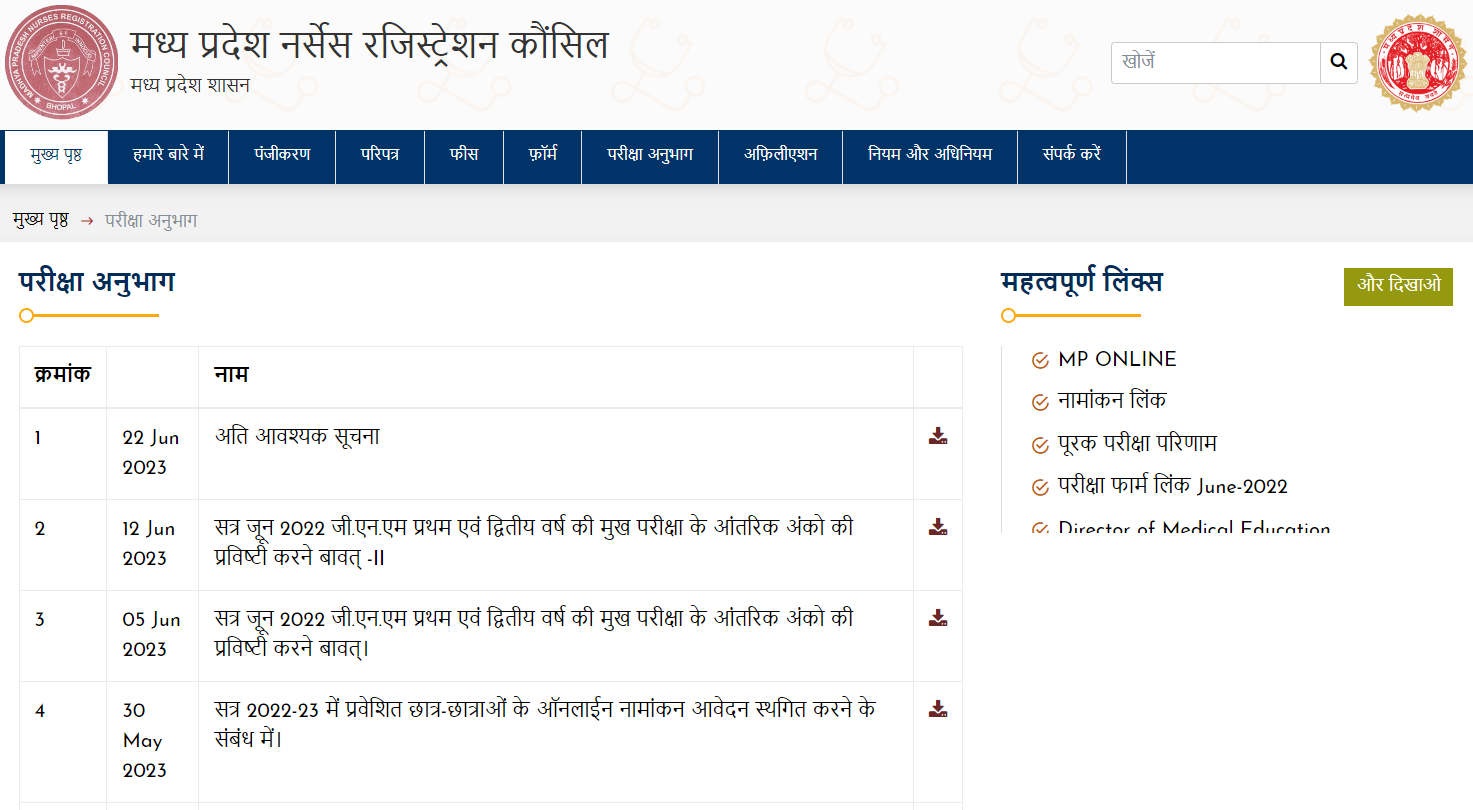Click the date 12 Jun 2023
Viewport: 1473px width, 810px height.
click(151, 544)
